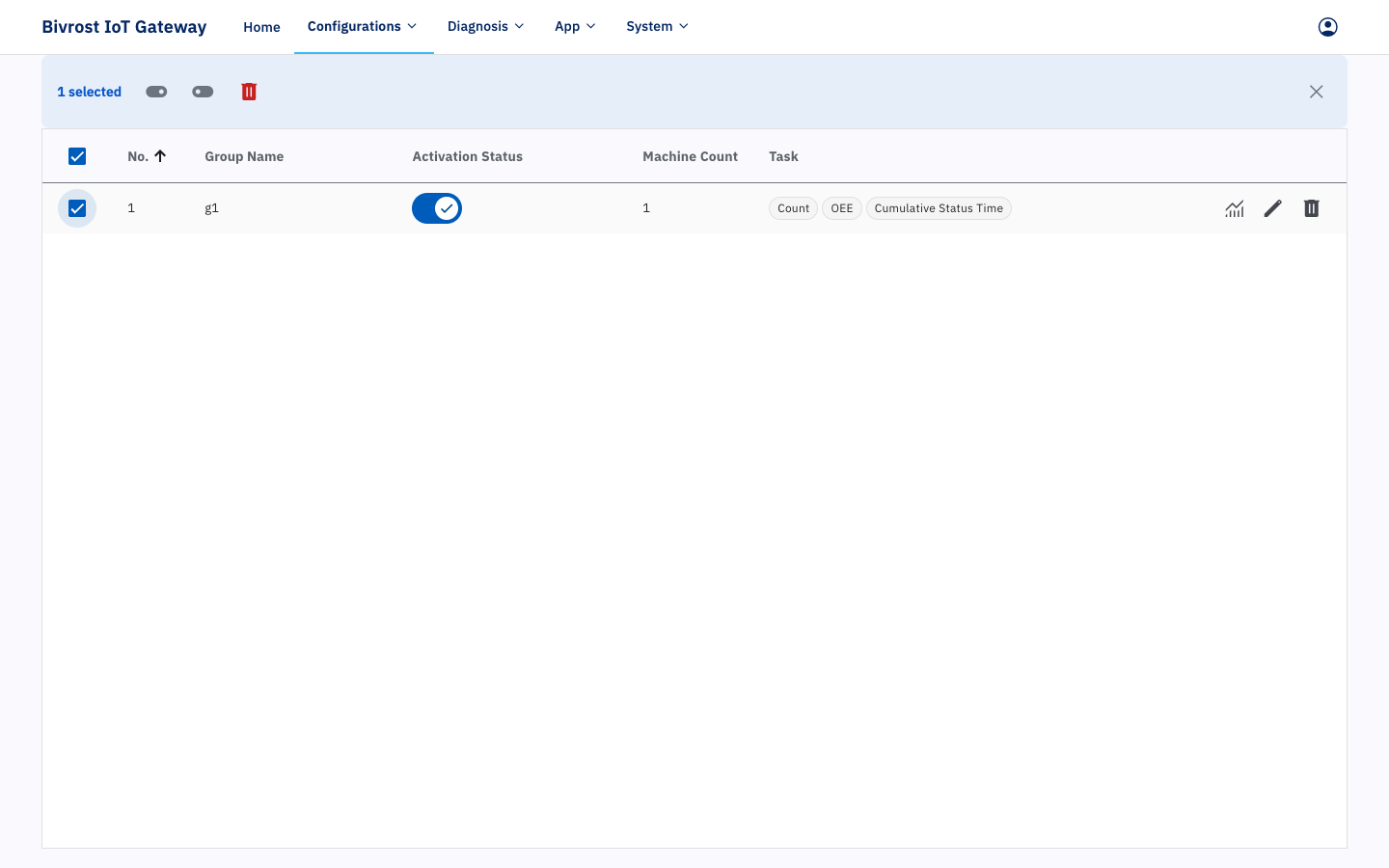The image size is (1389, 868).
Task: Expand the App menu
Action: coord(575,27)
